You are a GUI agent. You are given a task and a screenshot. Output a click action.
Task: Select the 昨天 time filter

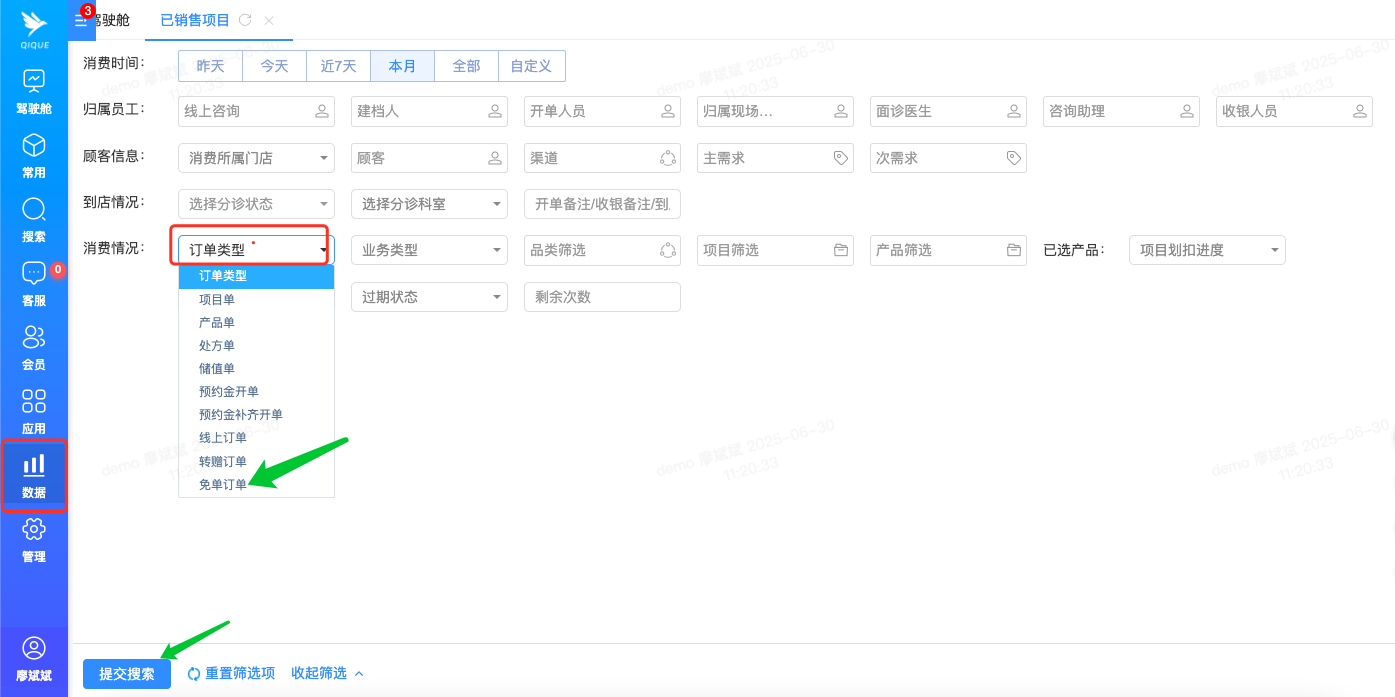click(x=210, y=65)
